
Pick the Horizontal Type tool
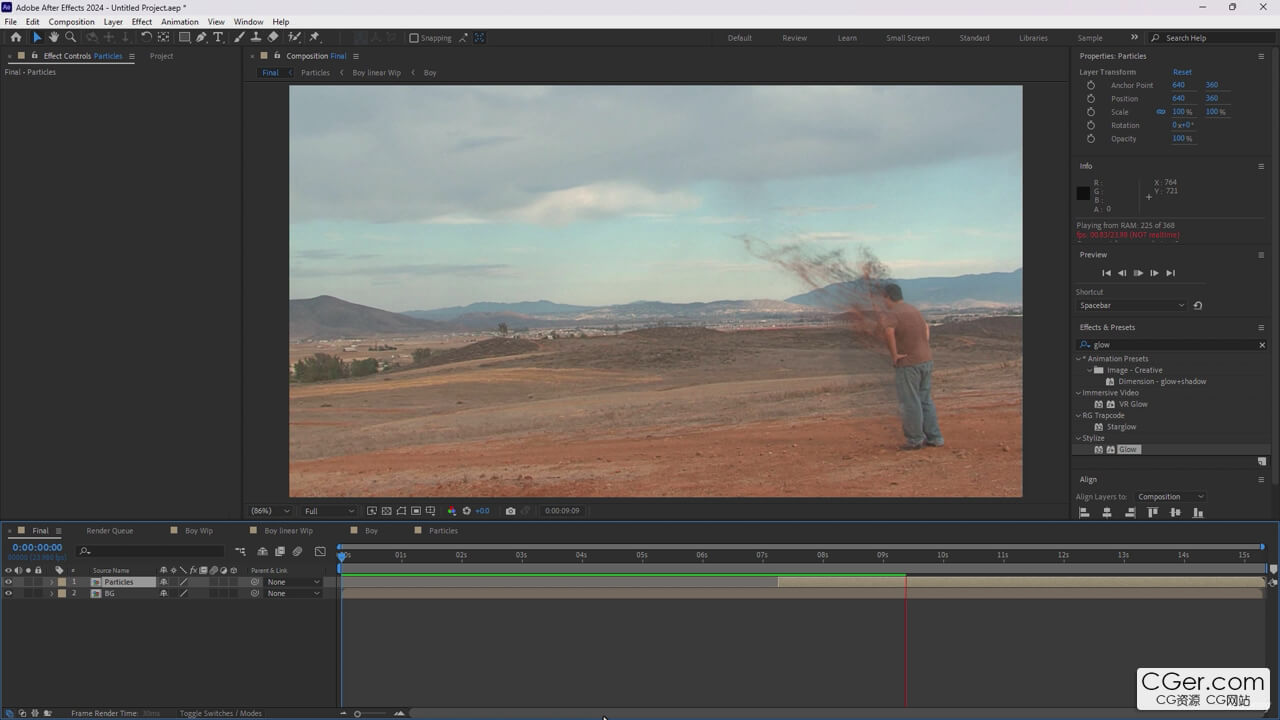click(218, 38)
